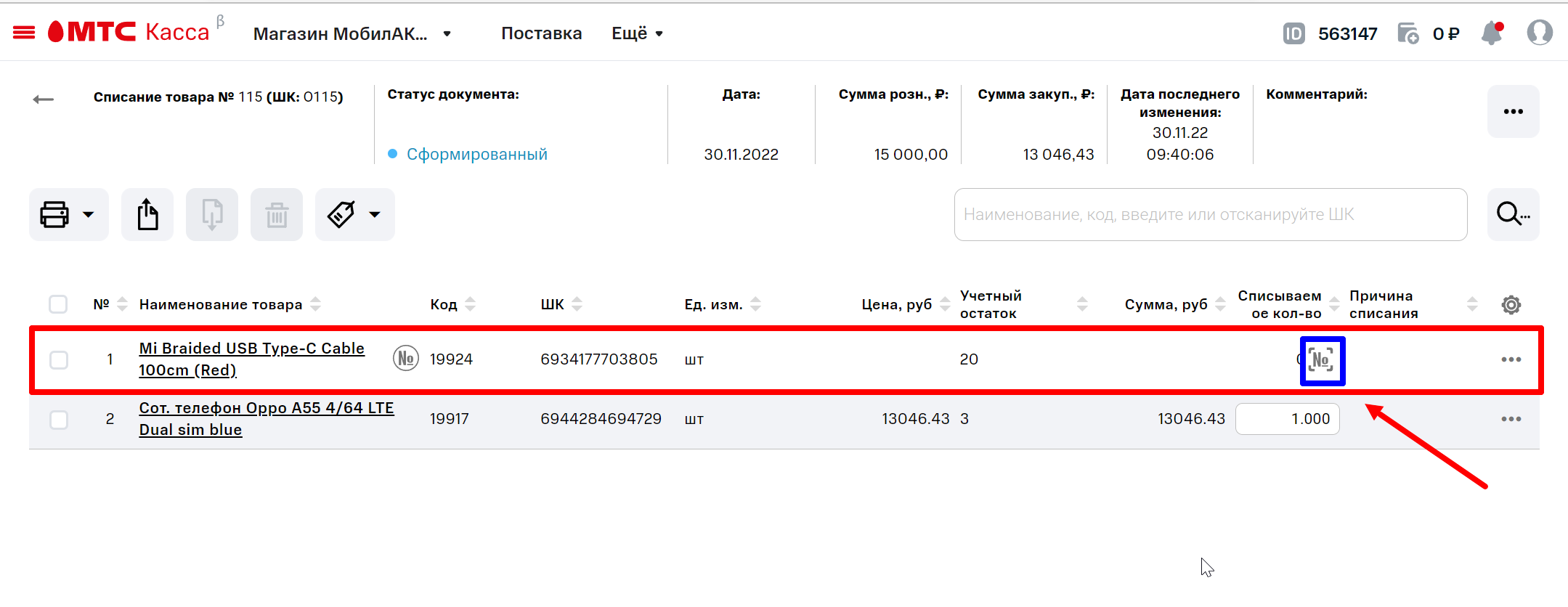
Task: Open Сот. телефон Oppo A55 link
Action: click(x=267, y=418)
